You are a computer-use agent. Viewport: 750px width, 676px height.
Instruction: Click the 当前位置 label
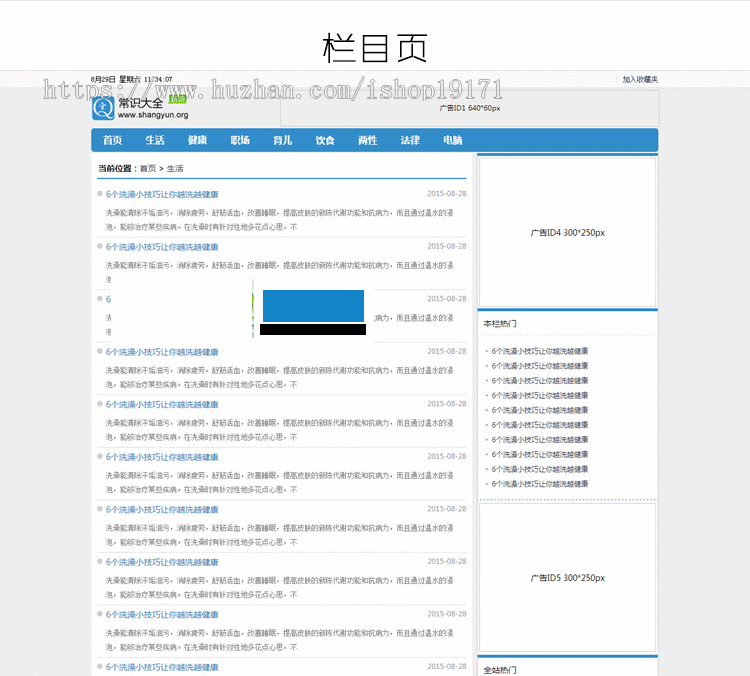pyautogui.click(x=115, y=168)
